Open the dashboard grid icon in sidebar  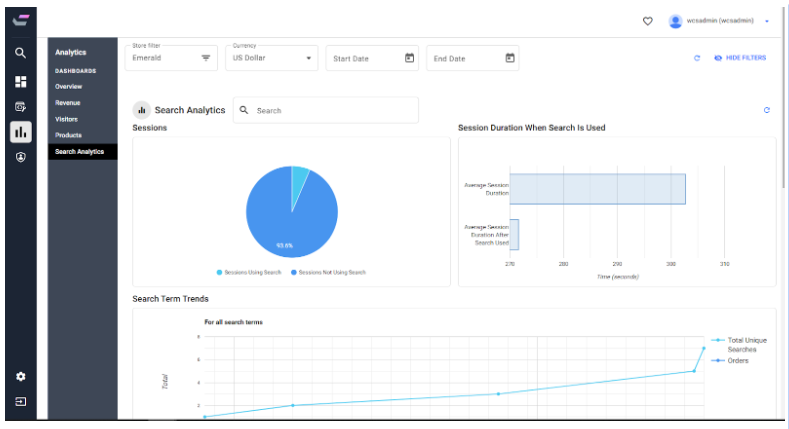[21, 81]
